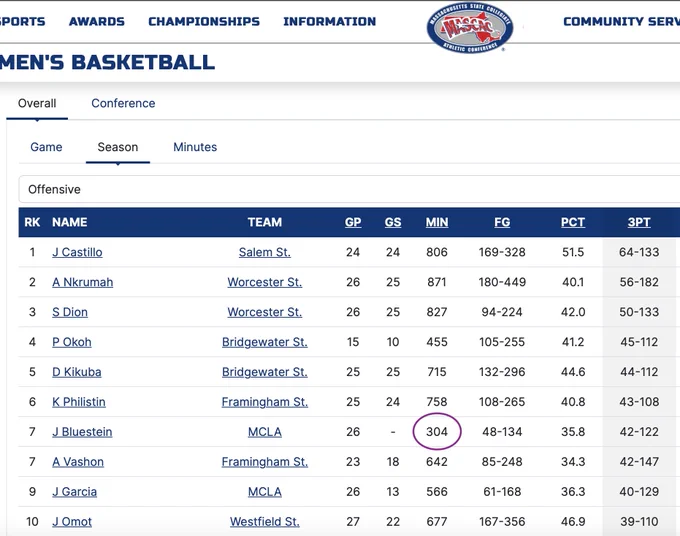Viewport: 680px width, 536px height.
Task: Click J Omot's 46.9 percentage value
Action: (573, 522)
